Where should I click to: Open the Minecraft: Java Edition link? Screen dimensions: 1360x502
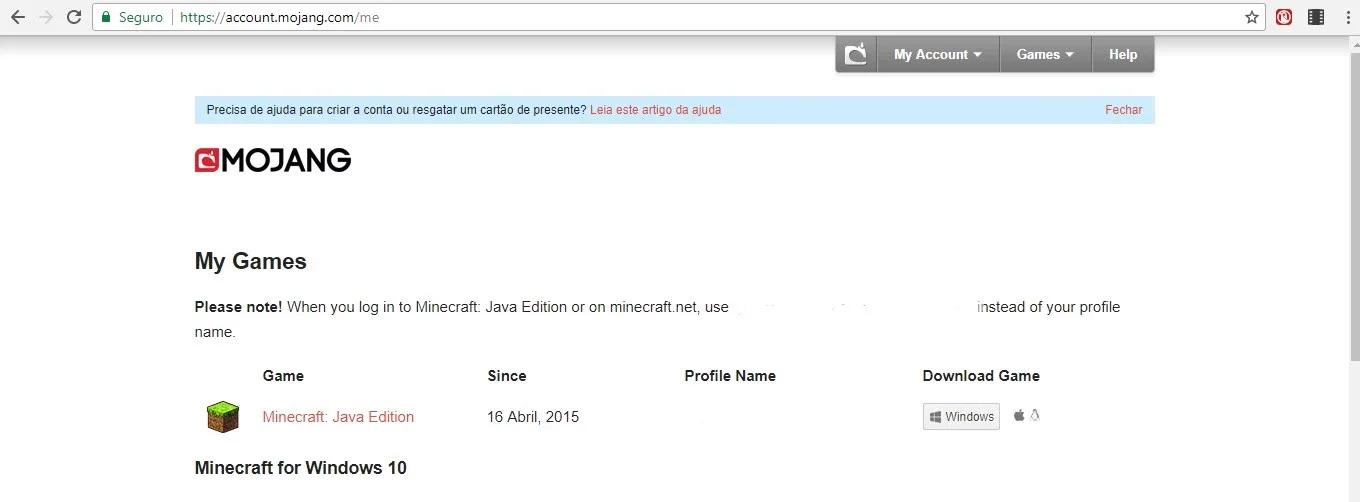tap(338, 417)
